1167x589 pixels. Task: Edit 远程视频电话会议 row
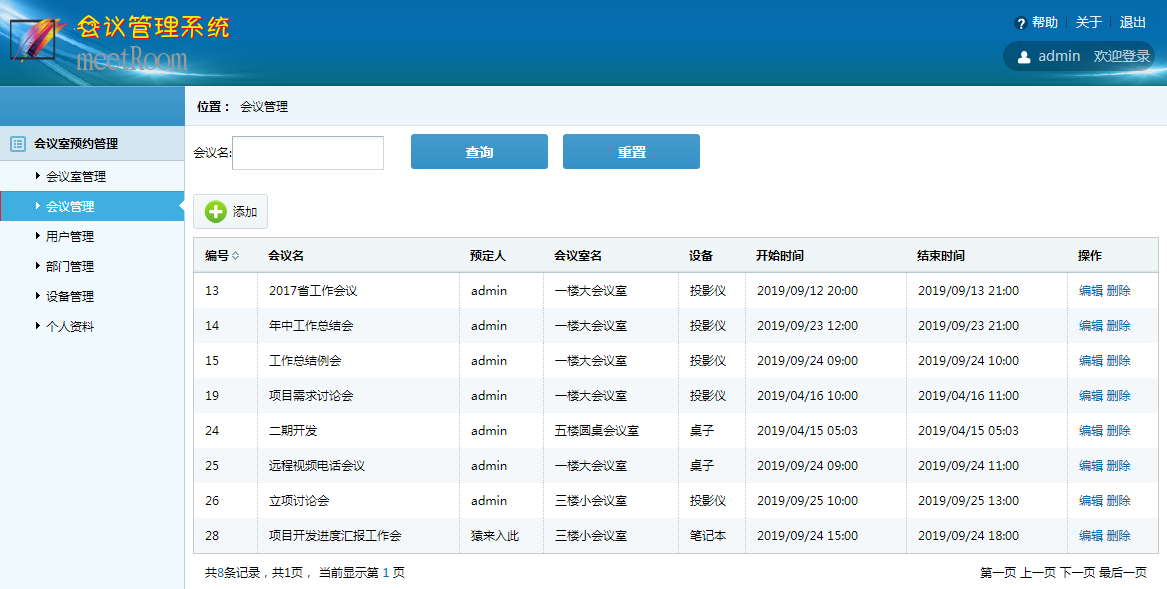coord(1091,465)
